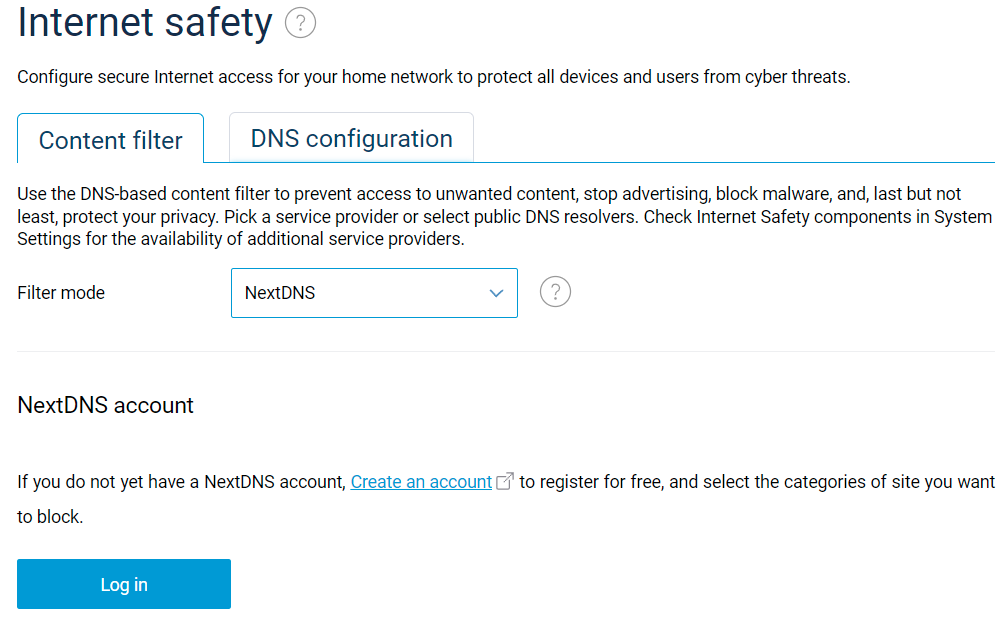Click the 'Configure secure Internet access' intro sentence
The image size is (1008, 623).
click(434, 77)
